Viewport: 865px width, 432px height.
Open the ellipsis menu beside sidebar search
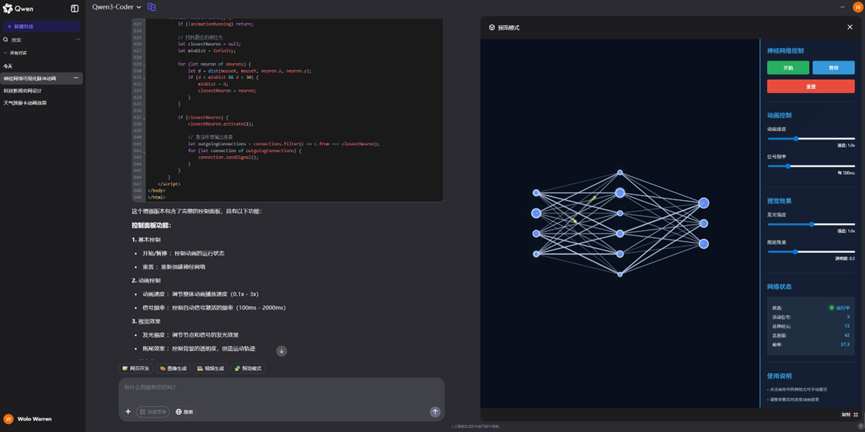(x=78, y=40)
